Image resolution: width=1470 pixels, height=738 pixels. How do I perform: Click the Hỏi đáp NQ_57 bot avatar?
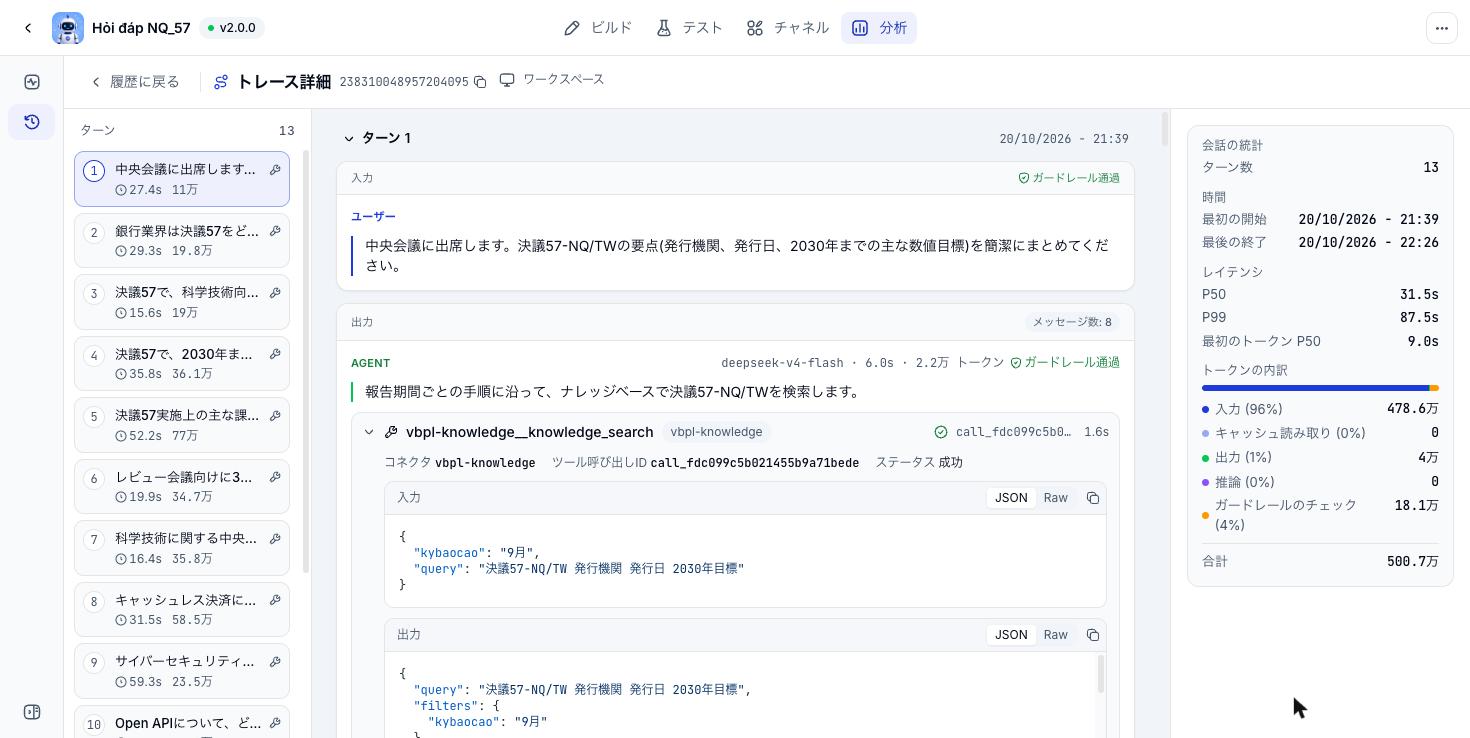click(x=68, y=28)
